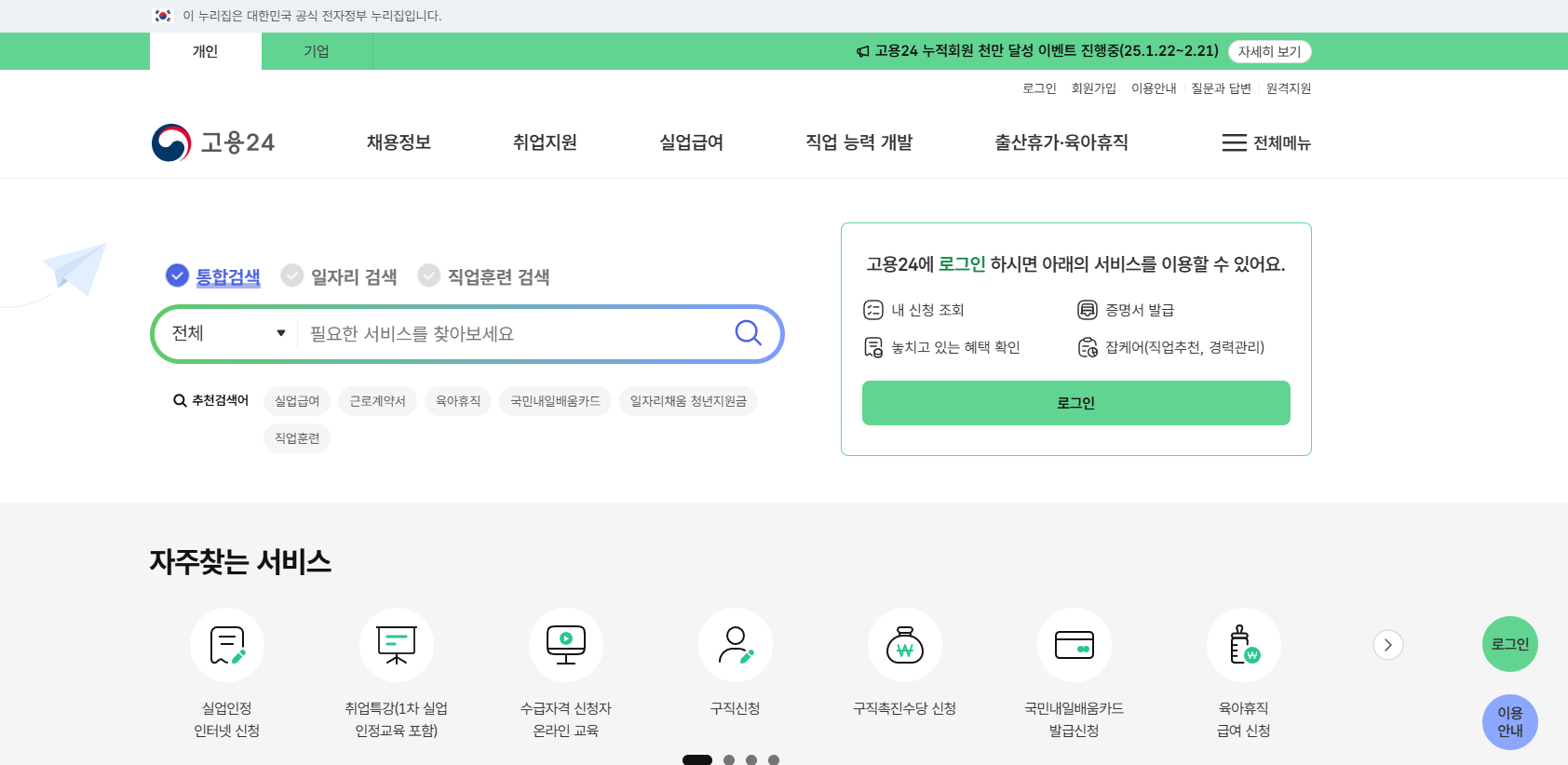Open the 출산휴가·육아휴직 menu
Screen dimensions: 1568x765
click(x=1061, y=142)
